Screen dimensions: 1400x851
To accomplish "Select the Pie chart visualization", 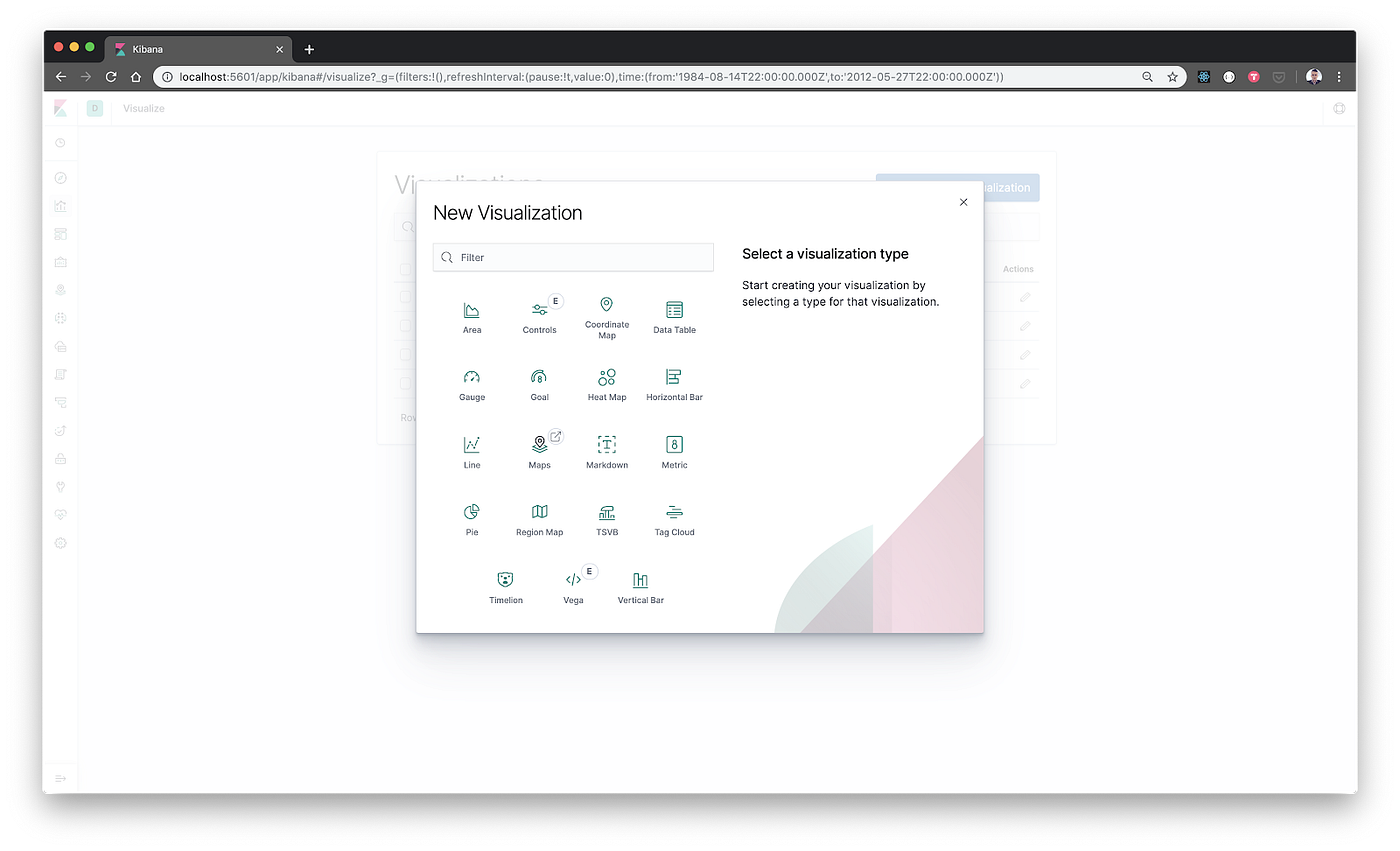I will (x=472, y=520).
